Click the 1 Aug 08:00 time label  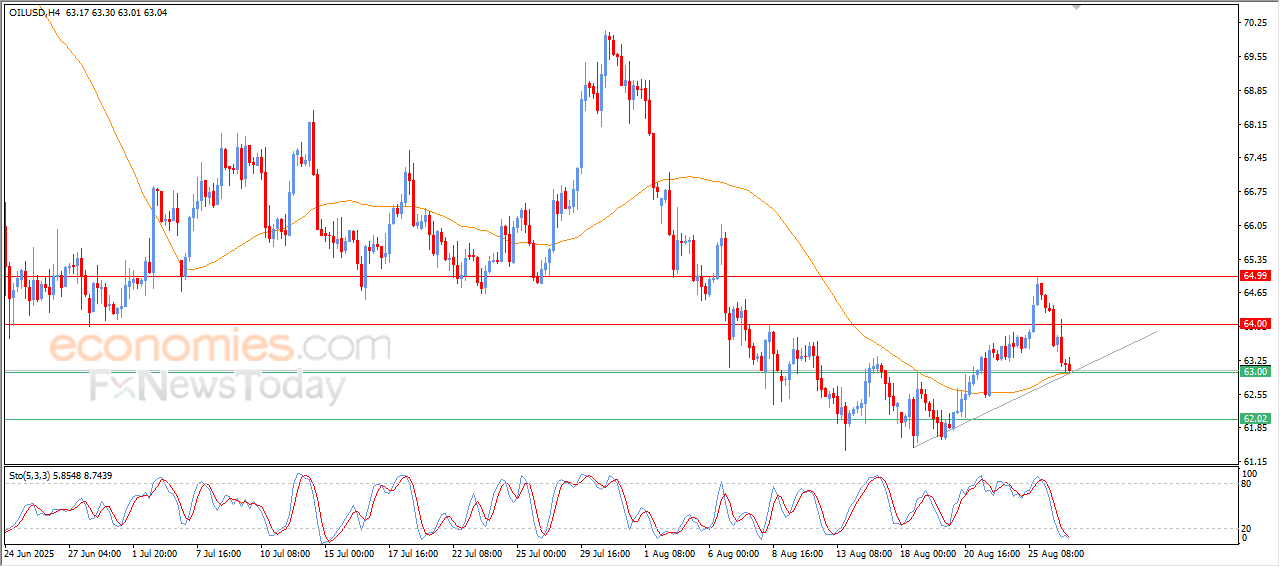[671, 552]
